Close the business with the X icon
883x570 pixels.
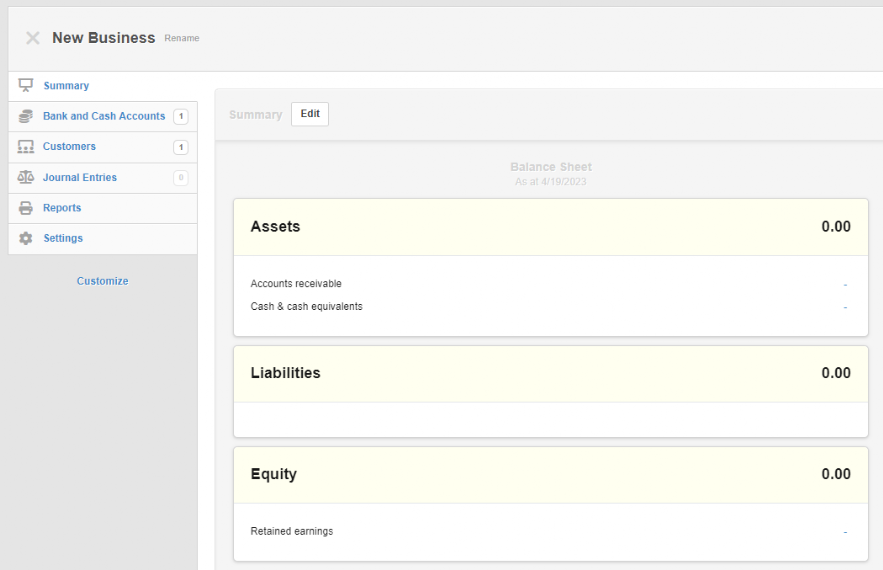(33, 38)
